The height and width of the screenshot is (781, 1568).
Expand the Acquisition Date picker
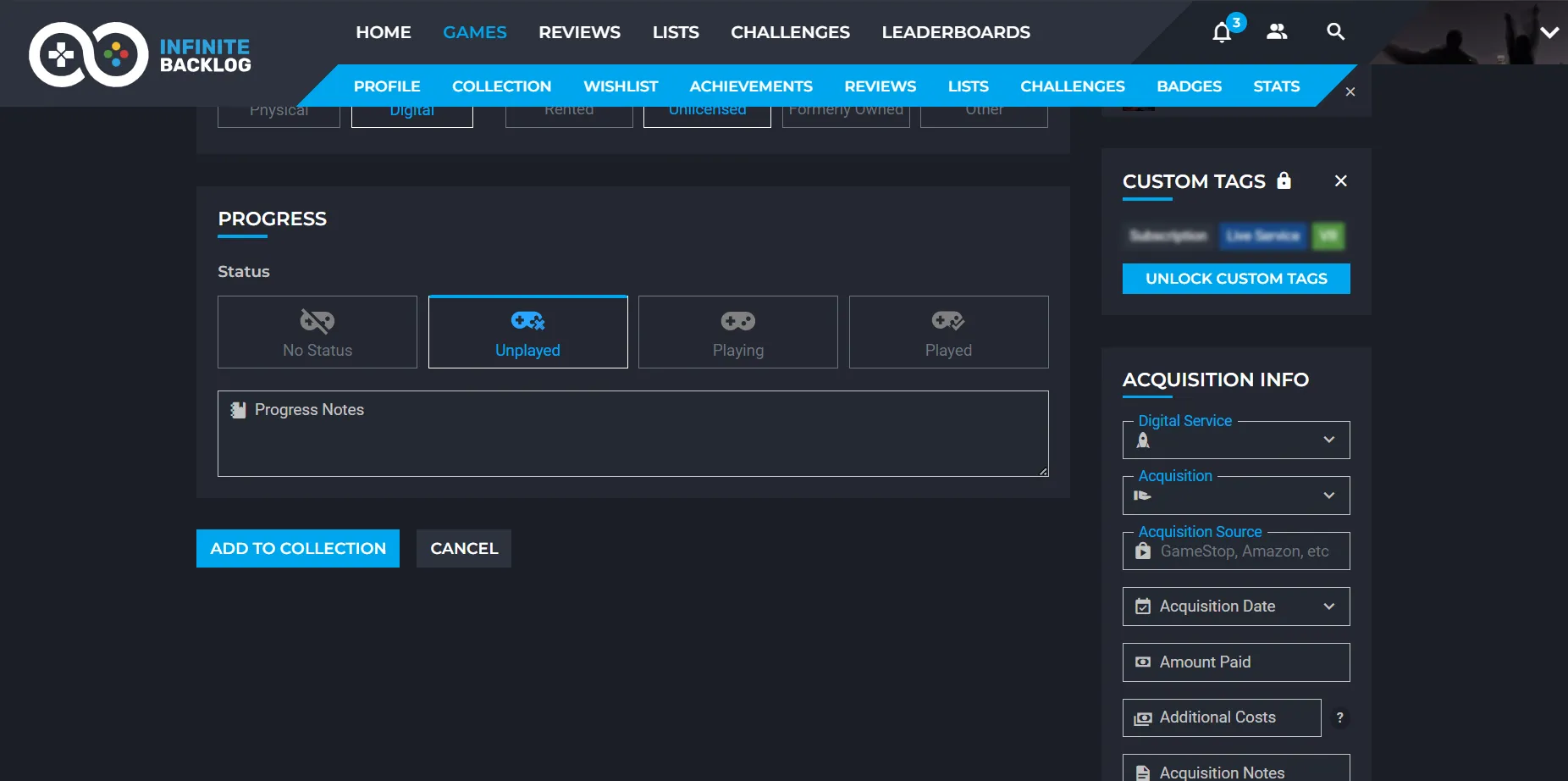tap(1236, 607)
